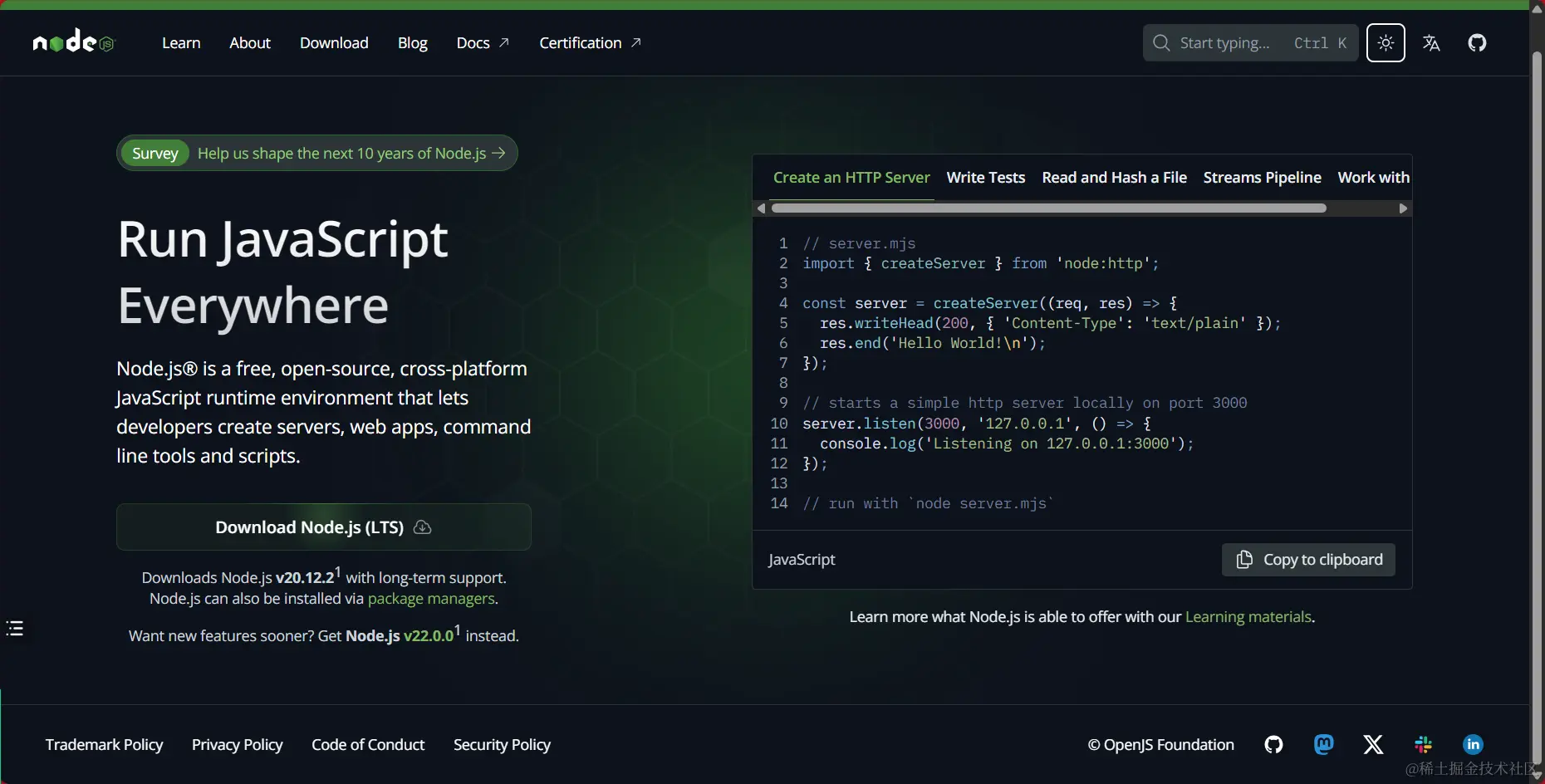
Task: Open the GitHub icon in top navigation
Action: tap(1477, 43)
